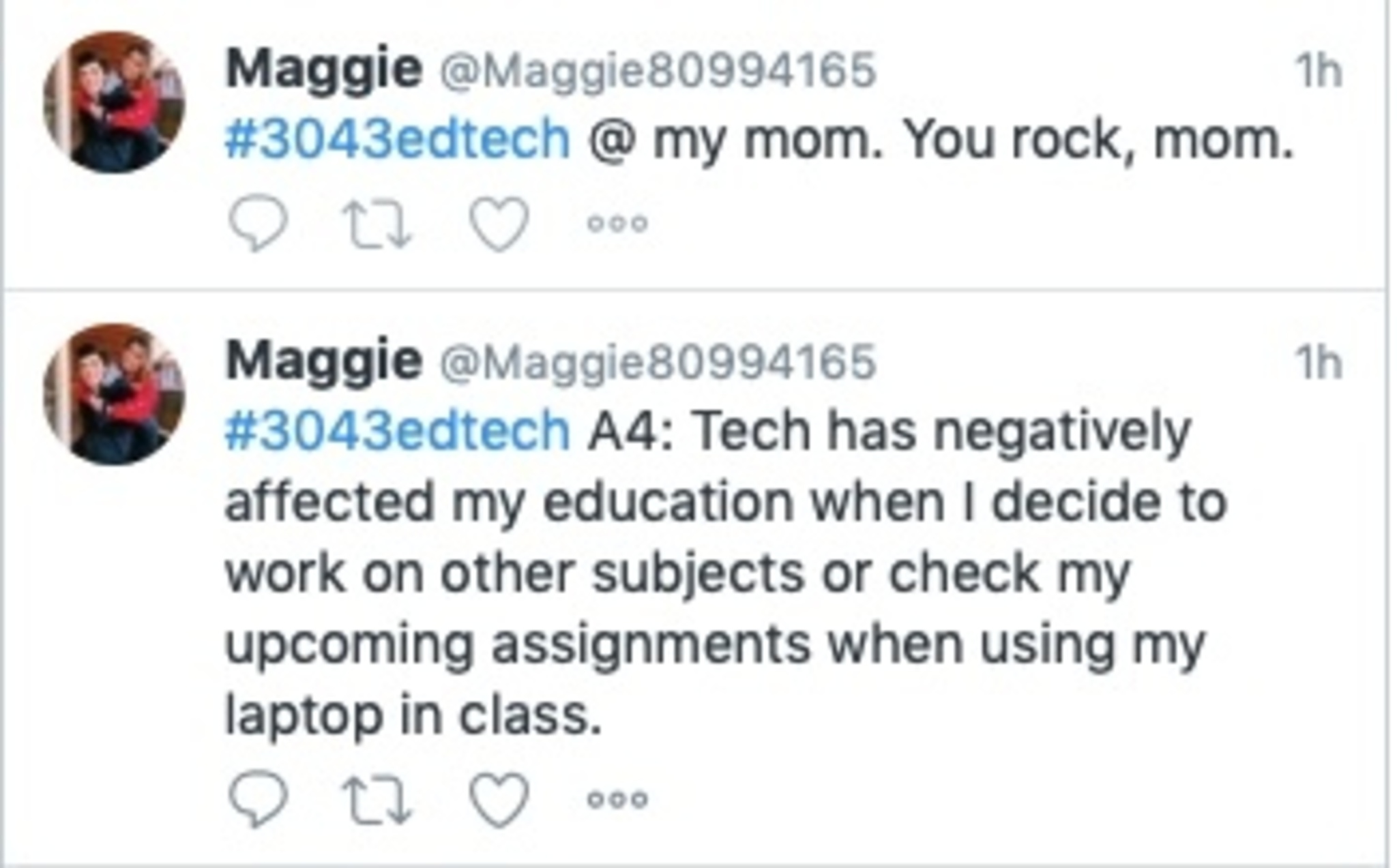Open Maggie's name on first tweet
Viewport: 1397px width, 868px height.
pyautogui.click(x=324, y=69)
